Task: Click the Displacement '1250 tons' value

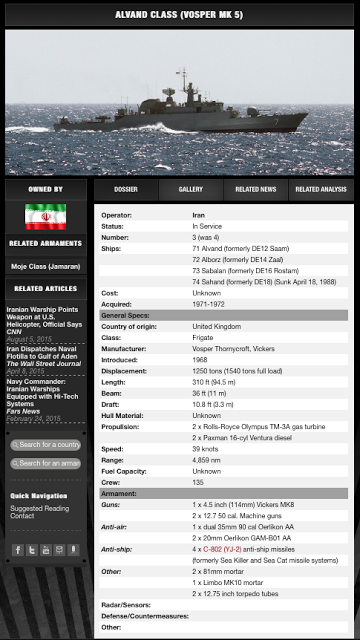Action: [x=237, y=371]
